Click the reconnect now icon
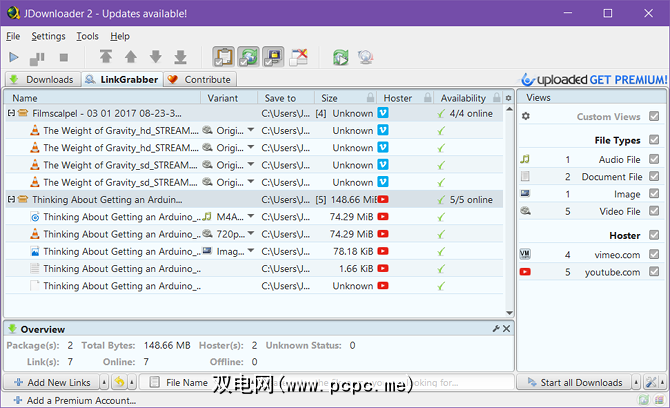The width and height of the screenshot is (670, 408). click(341, 57)
